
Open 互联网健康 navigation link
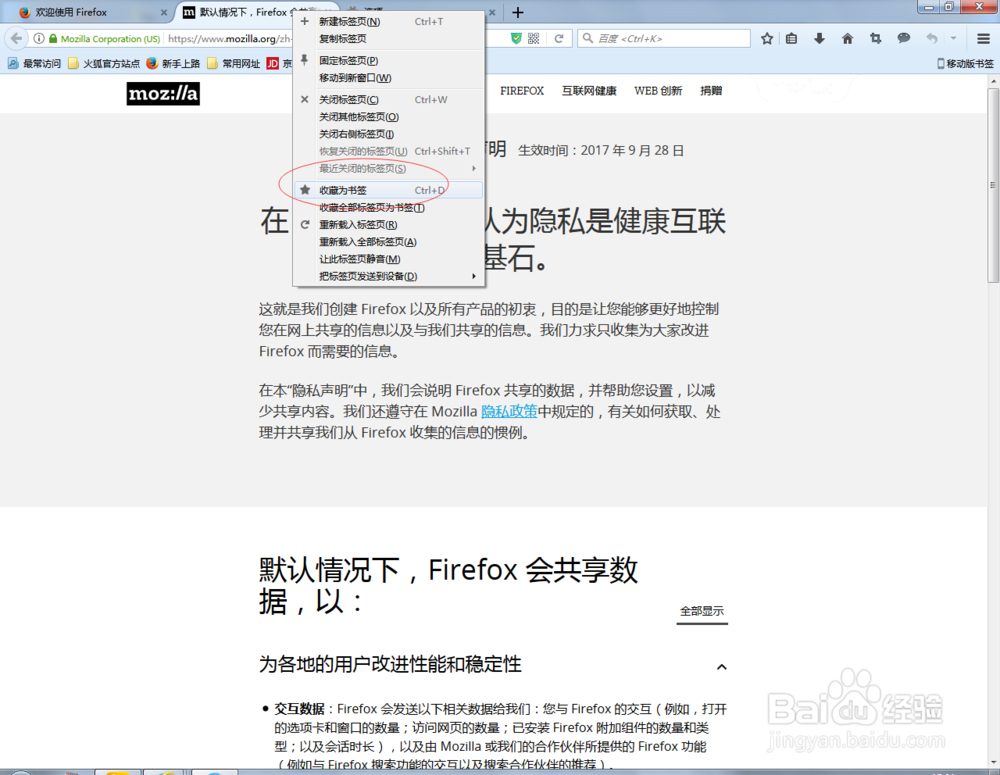589,91
